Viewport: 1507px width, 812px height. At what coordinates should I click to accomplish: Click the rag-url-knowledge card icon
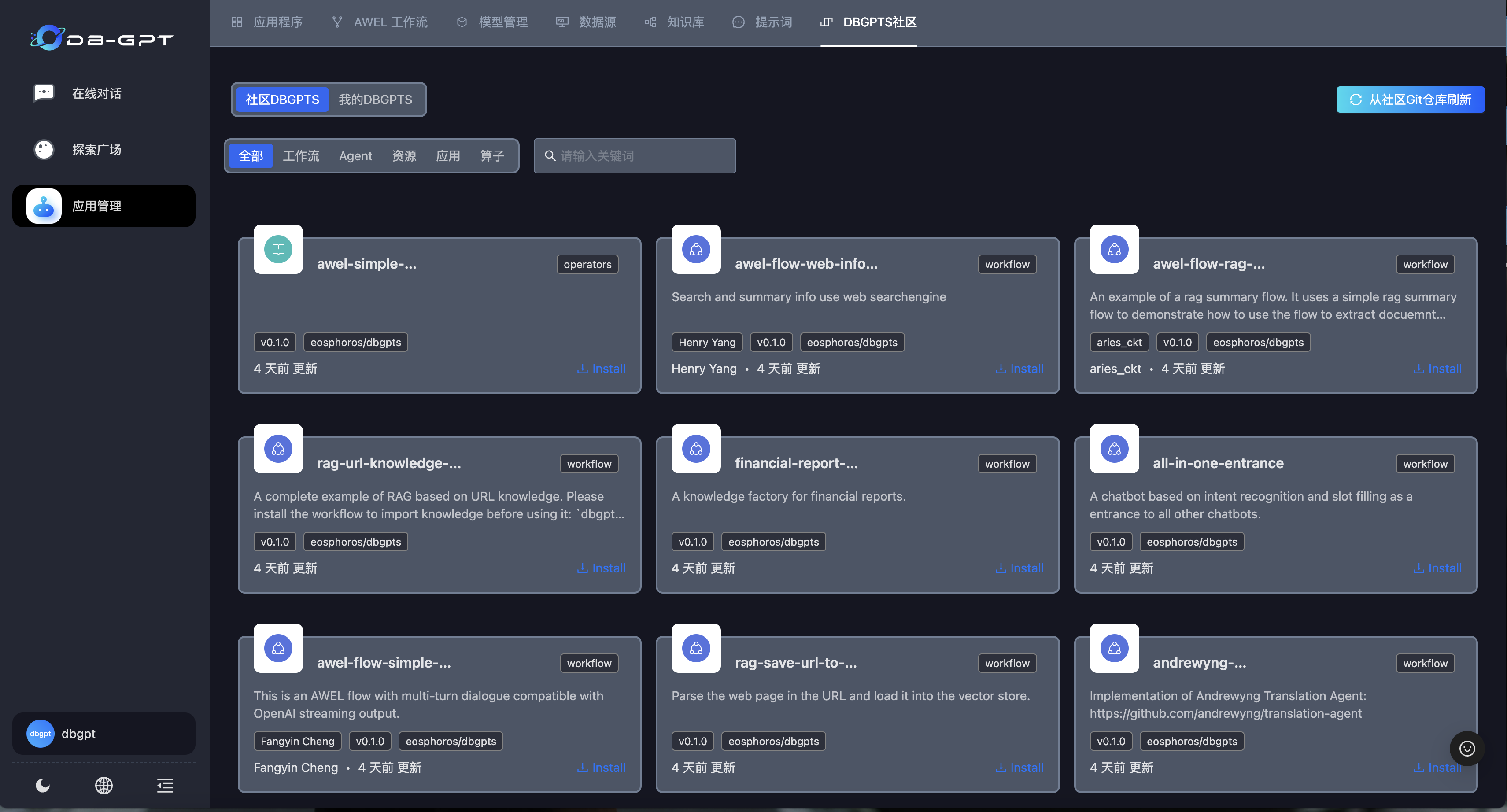click(x=278, y=449)
